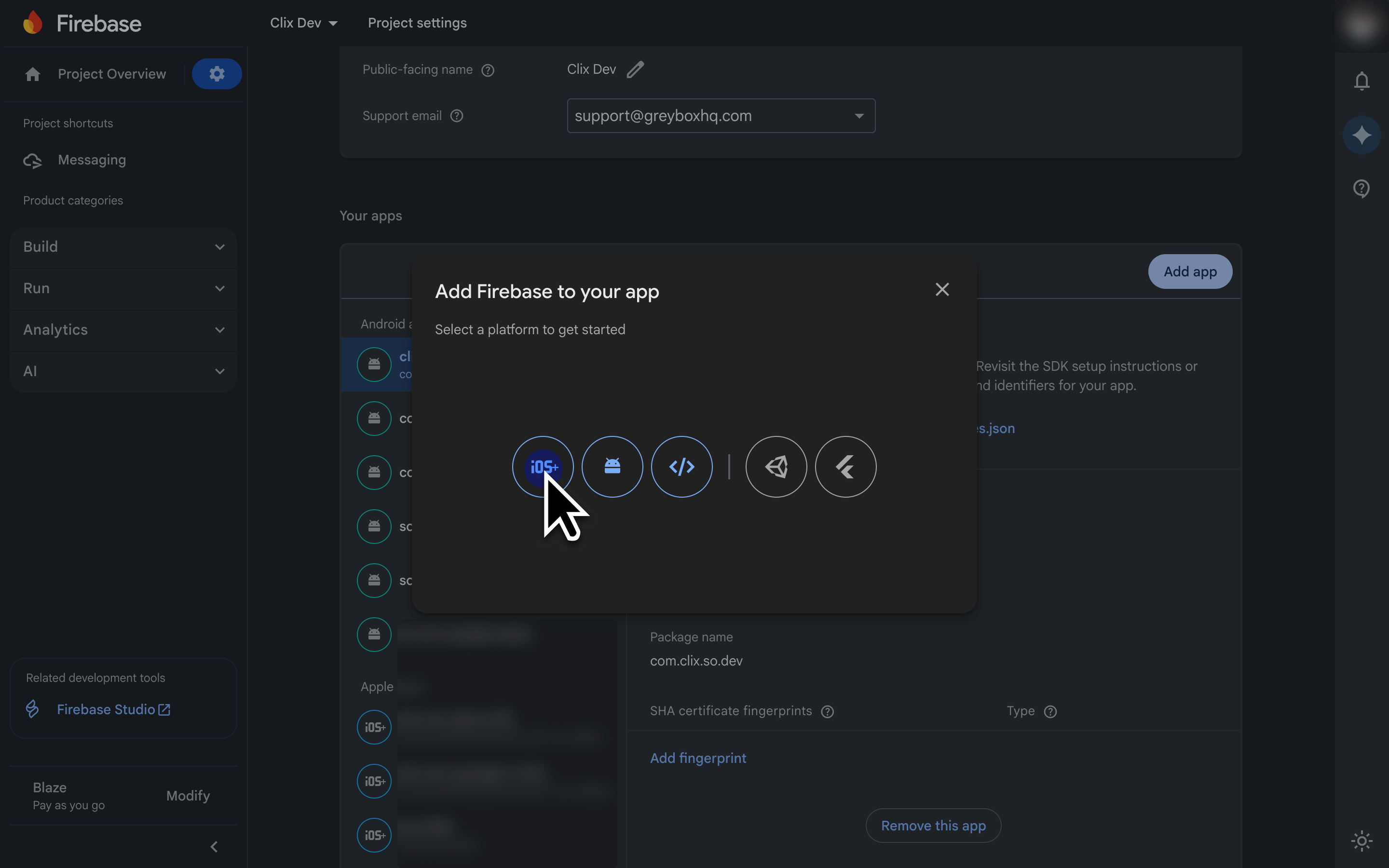Viewport: 1389px width, 868px height.
Task: Click the Add fingerprint link
Action: pyautogui.click(x=698, y=758)
